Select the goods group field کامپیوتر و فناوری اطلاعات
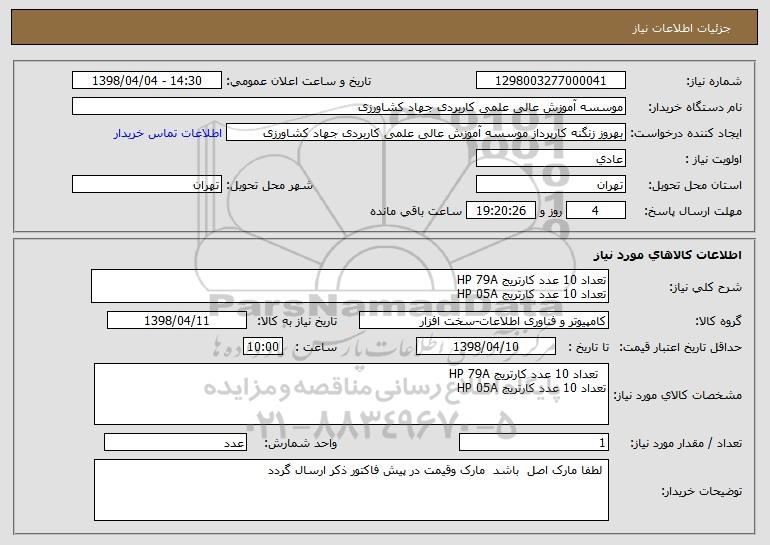This screenshot has width=770, height=545. pyautogui.click(x=484, y=321)
